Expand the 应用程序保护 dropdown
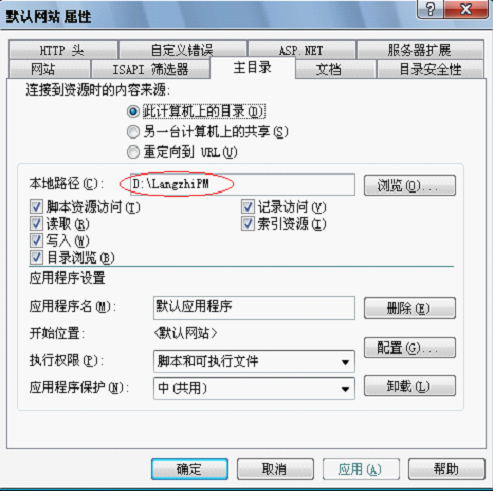493x491 pixels. (x=254, y=388)
